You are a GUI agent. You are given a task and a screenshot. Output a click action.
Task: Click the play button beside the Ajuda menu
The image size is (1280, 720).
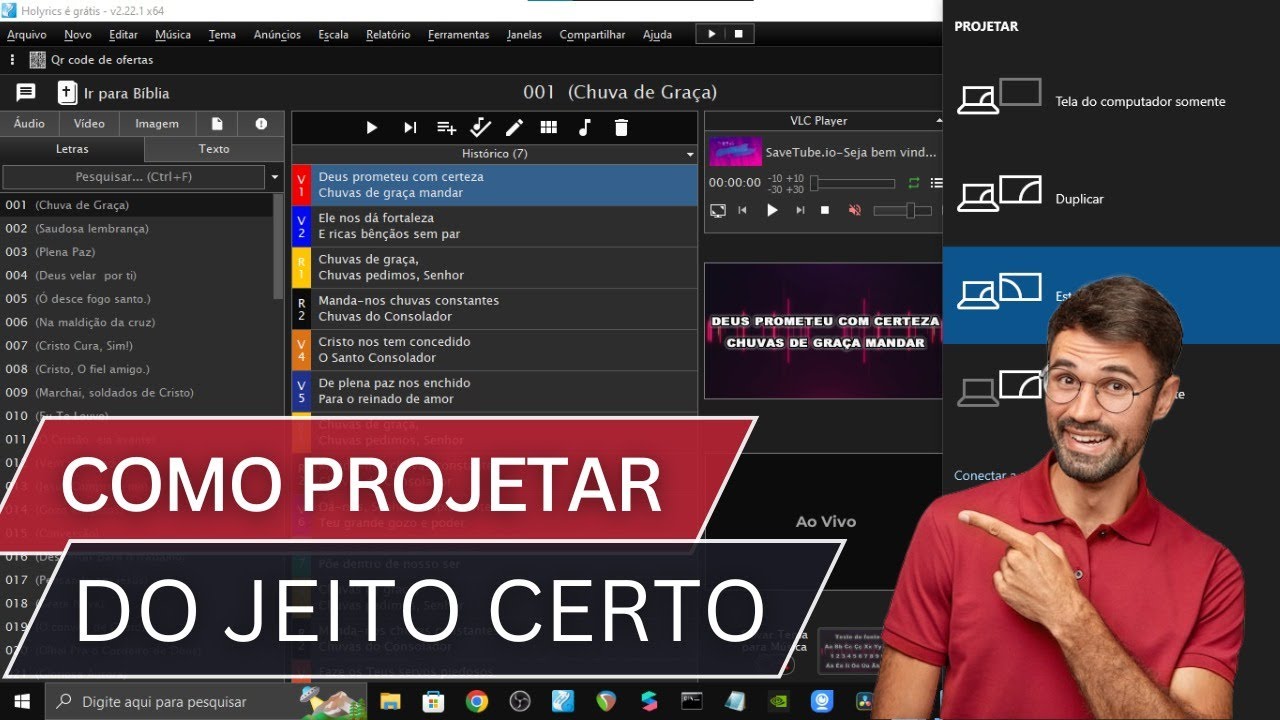711,34
